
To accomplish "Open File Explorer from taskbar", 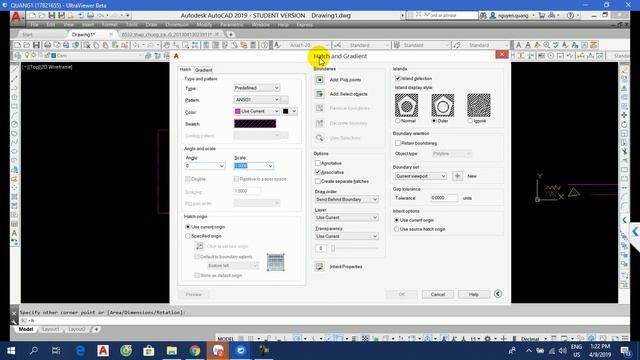I will [172, 351].
